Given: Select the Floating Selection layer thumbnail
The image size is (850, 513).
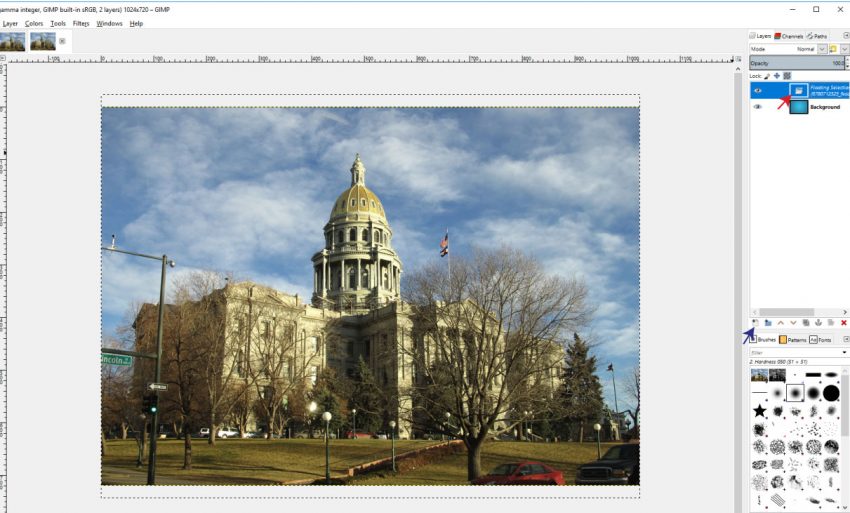Looking at the screenshot, I should [x=799, y=91].
